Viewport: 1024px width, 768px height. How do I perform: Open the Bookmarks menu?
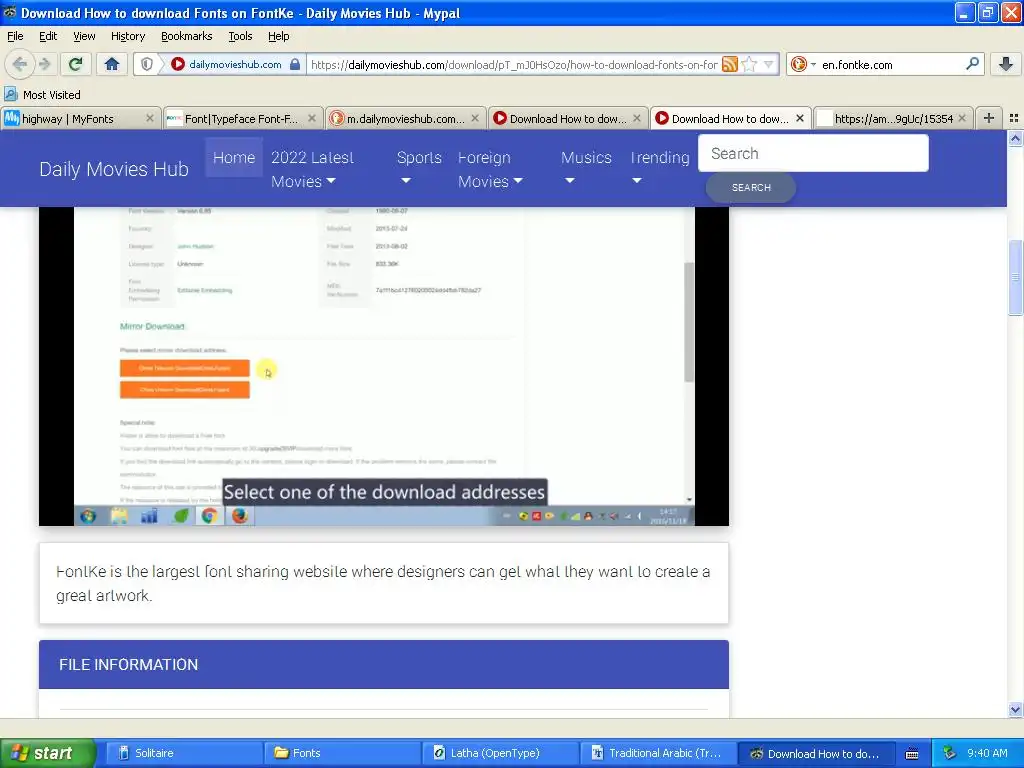(186, 36)
